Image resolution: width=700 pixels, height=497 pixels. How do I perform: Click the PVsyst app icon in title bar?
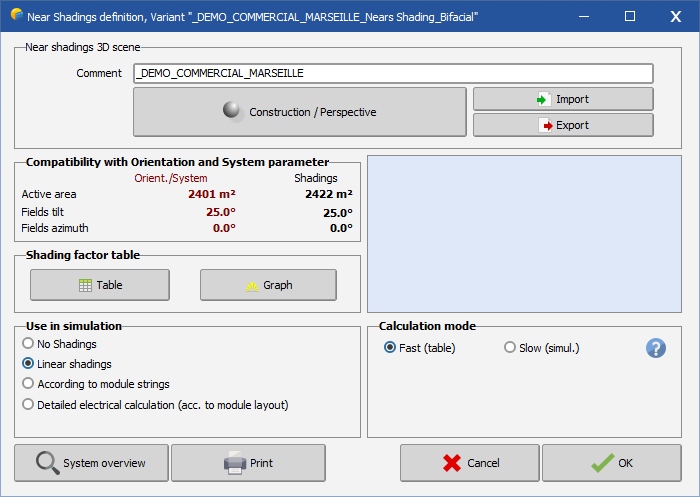coord(17,16)
